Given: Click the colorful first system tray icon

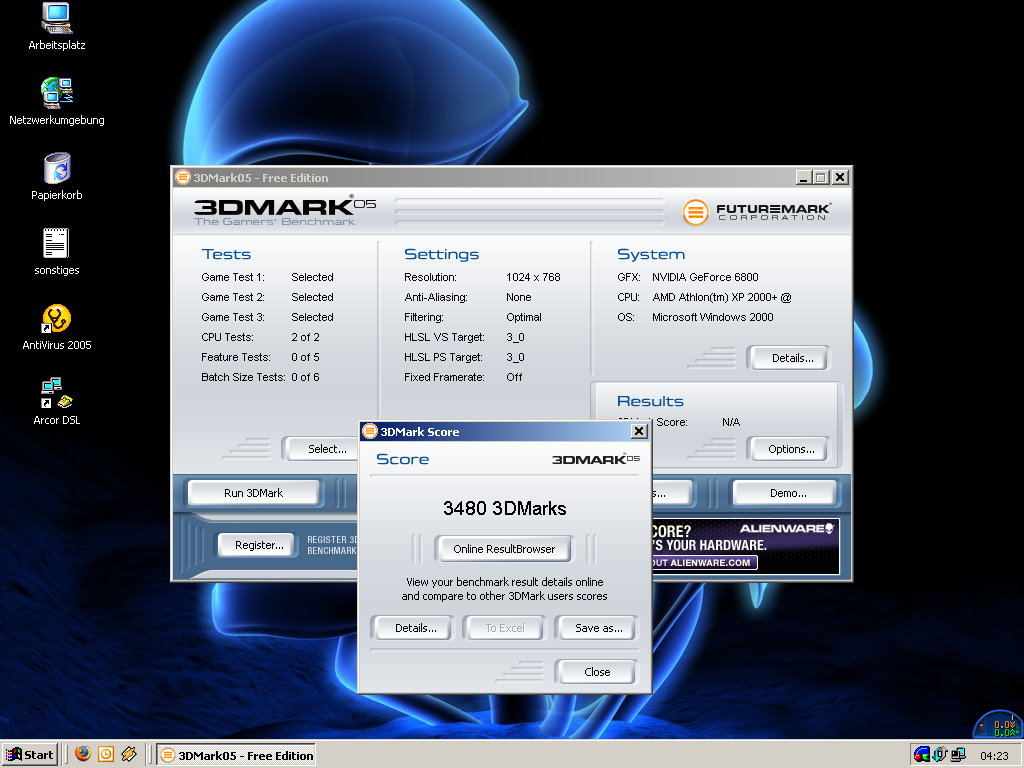Looking at the screenshot, I should (x=921, y=754).
